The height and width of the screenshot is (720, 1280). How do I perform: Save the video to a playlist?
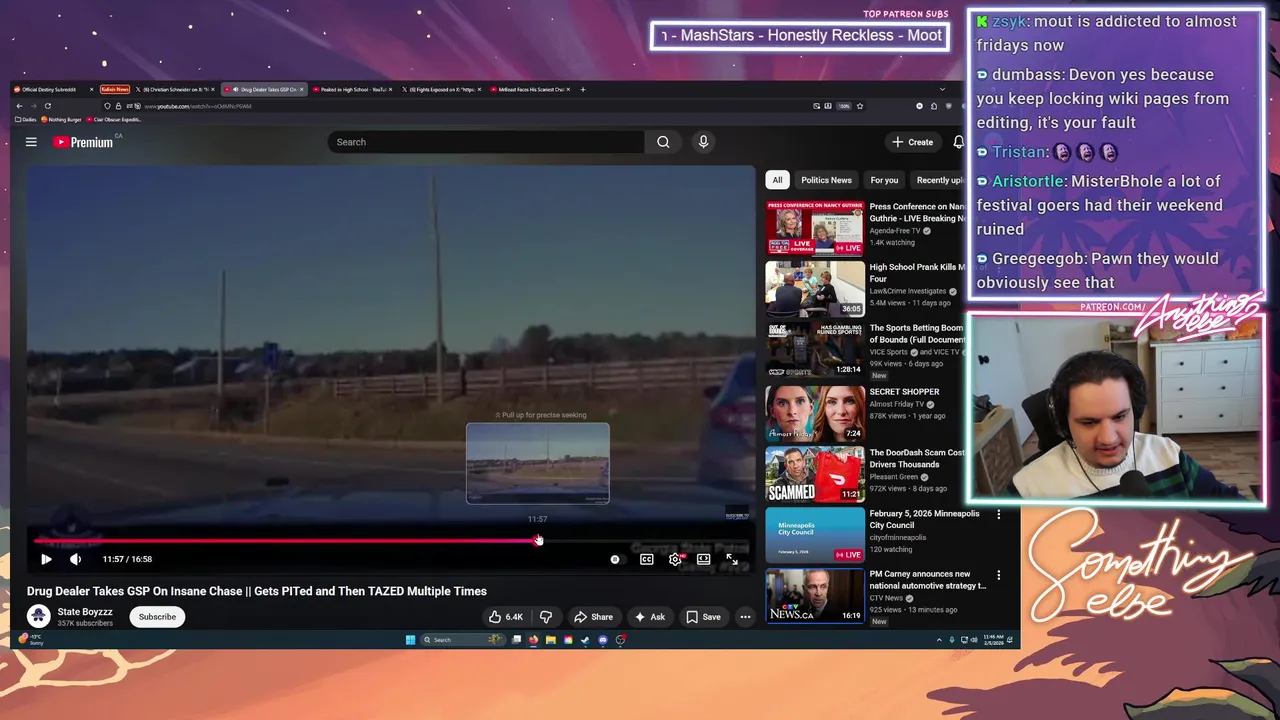(x=703, y=617)
